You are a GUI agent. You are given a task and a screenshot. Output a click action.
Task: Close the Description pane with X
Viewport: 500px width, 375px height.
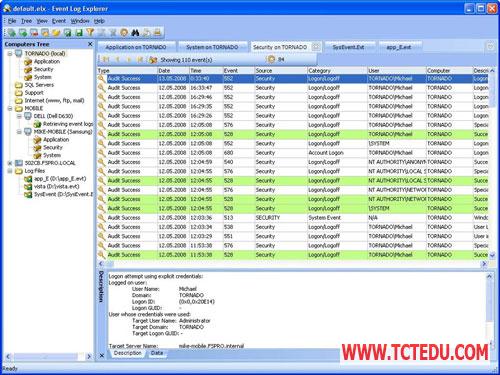pos(102,356)
